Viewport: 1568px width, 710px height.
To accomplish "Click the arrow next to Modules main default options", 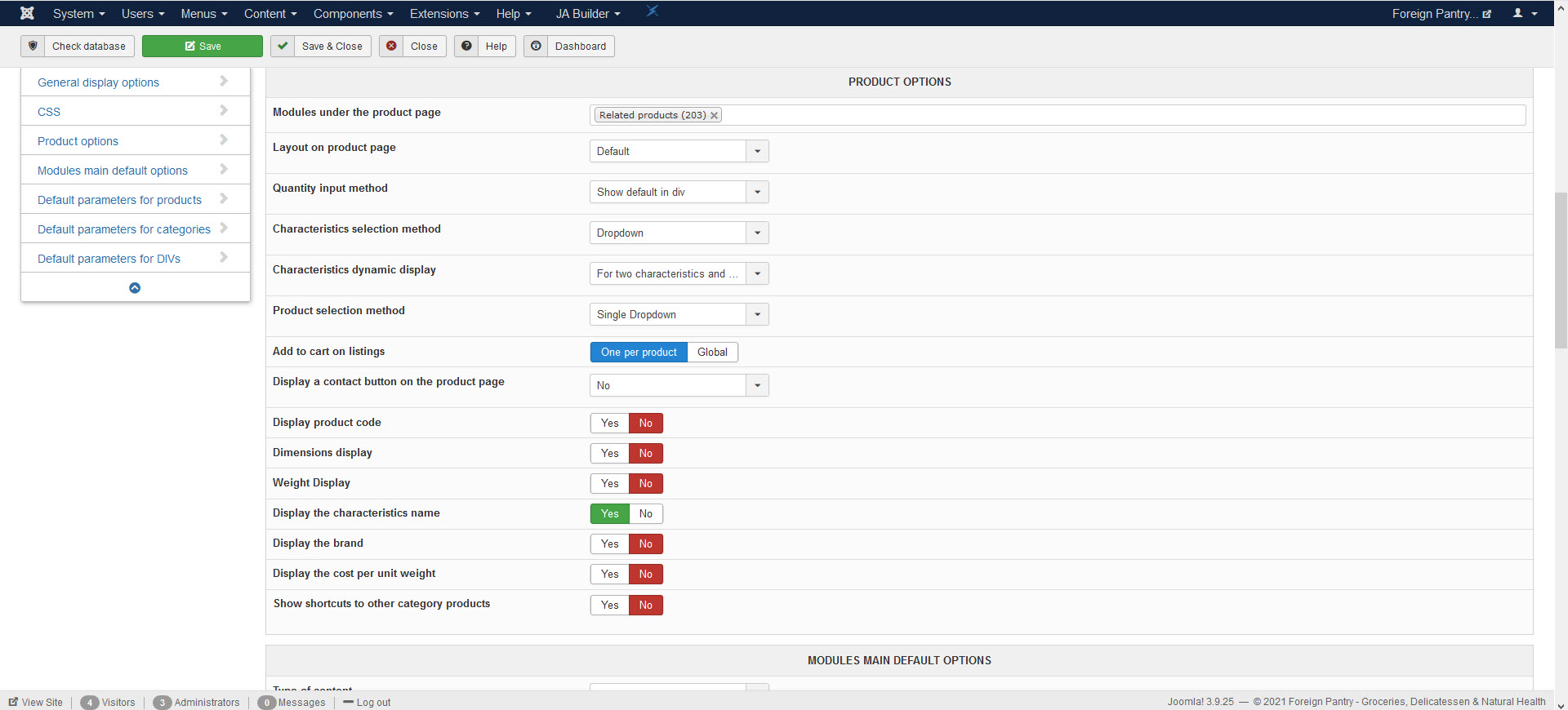I will point(224,169).
